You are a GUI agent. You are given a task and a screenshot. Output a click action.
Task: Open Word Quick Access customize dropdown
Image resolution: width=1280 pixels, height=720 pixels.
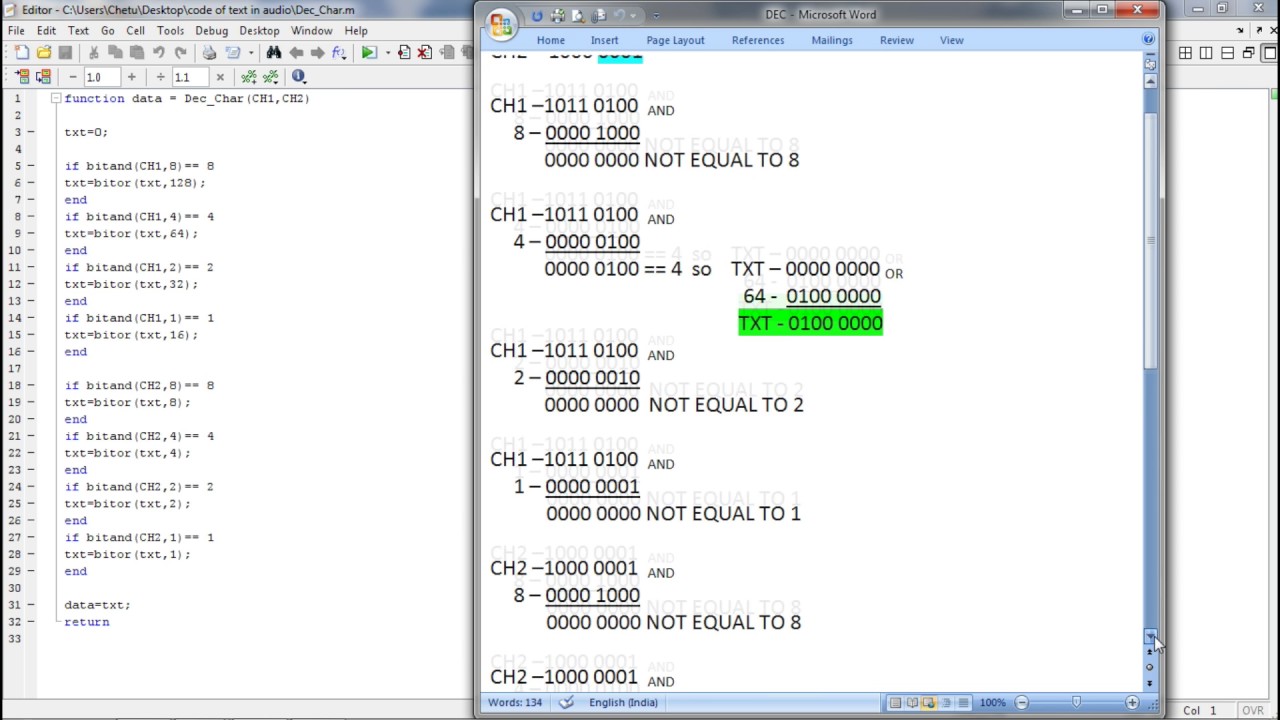(656, 15)
